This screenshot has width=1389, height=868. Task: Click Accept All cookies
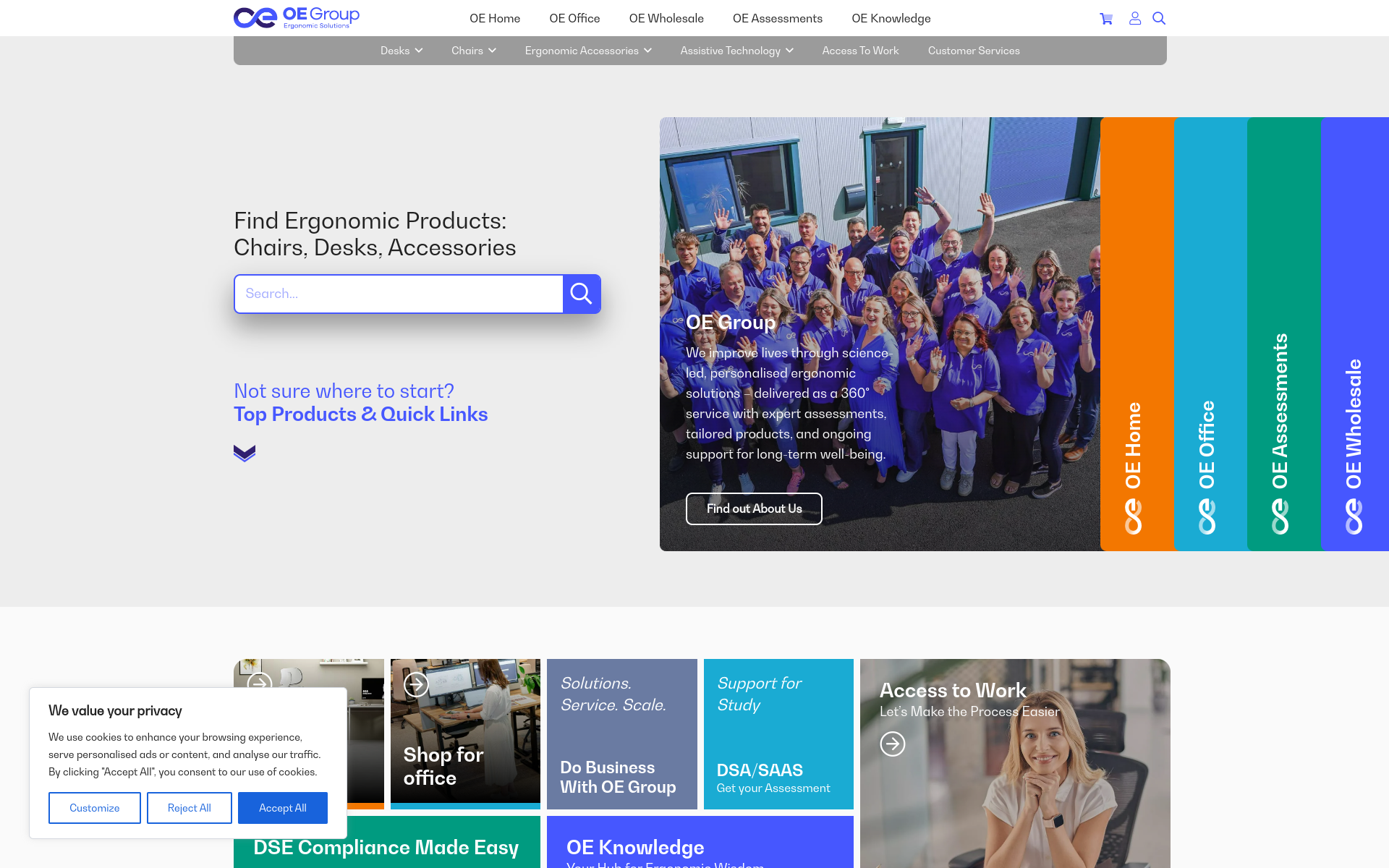tap(283, 808)
